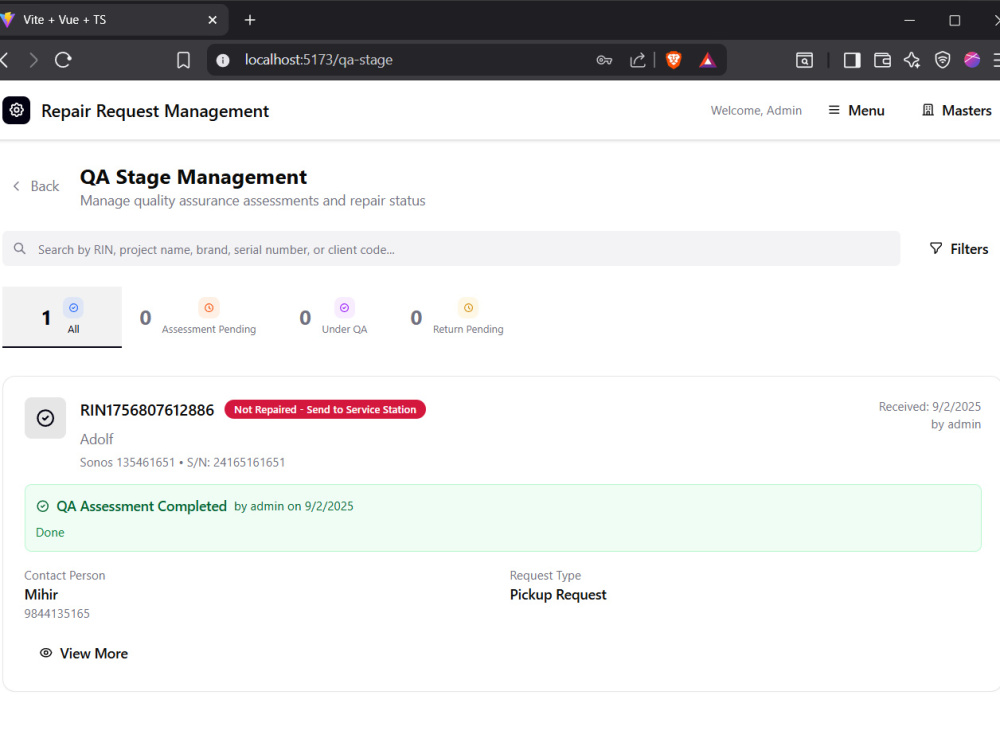Open Brave Rewards triangle icon
The width and height of the screenshot is (1000, 750).
pyautogui.click(x=707, y=60)
